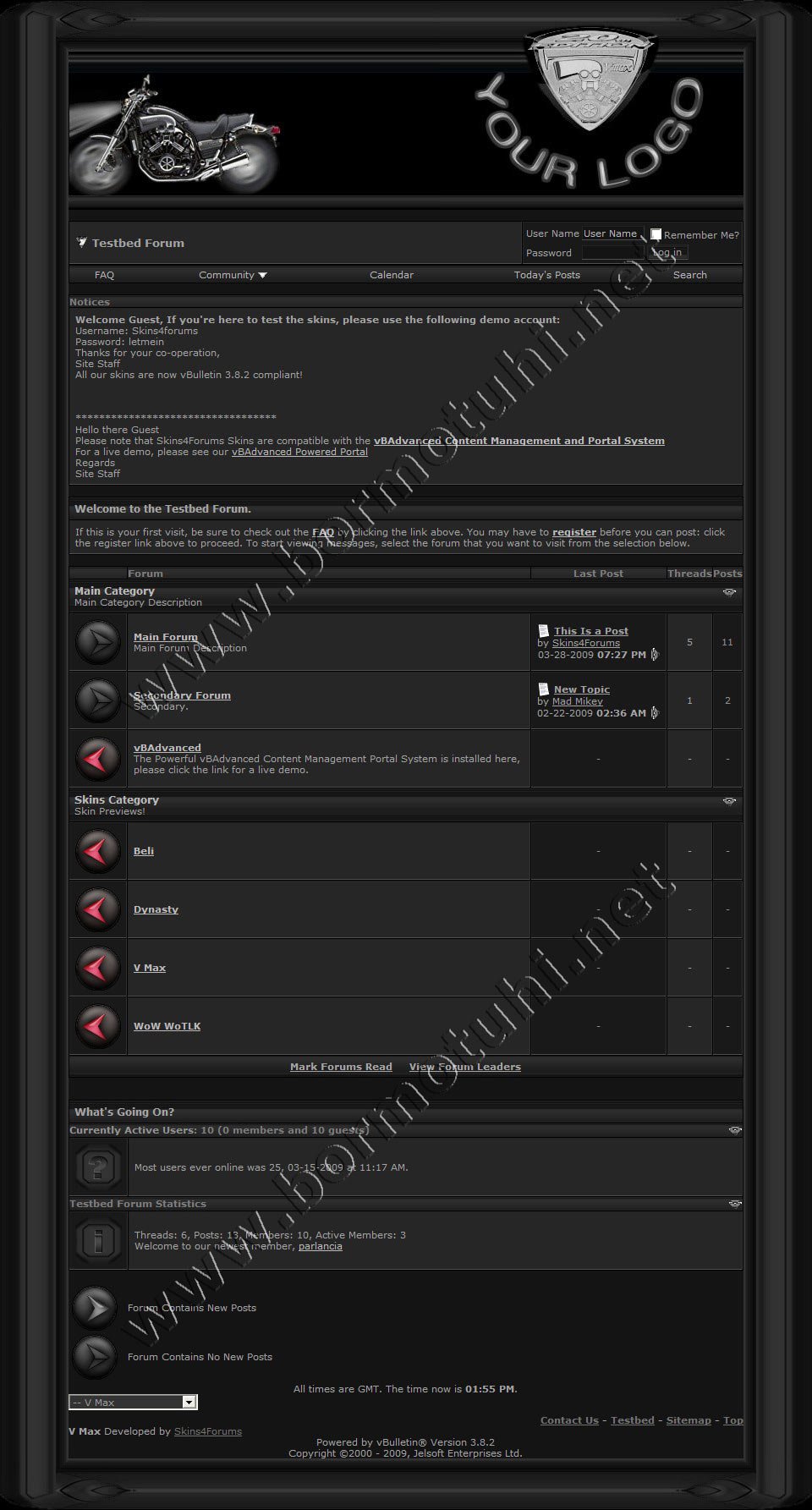This screenshot has height=1510, width=812.
Task: Go to last post icon for New Topic
Action: point(655,713)
